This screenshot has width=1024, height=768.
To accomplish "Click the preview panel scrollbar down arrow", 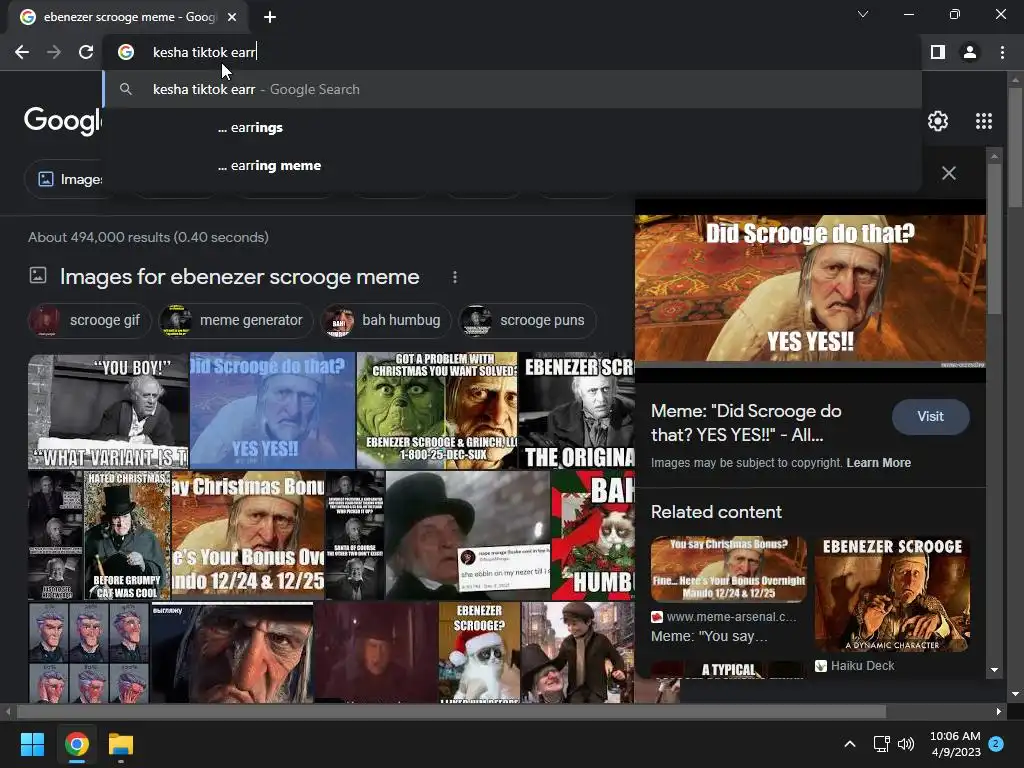I will tap(994, 670).
